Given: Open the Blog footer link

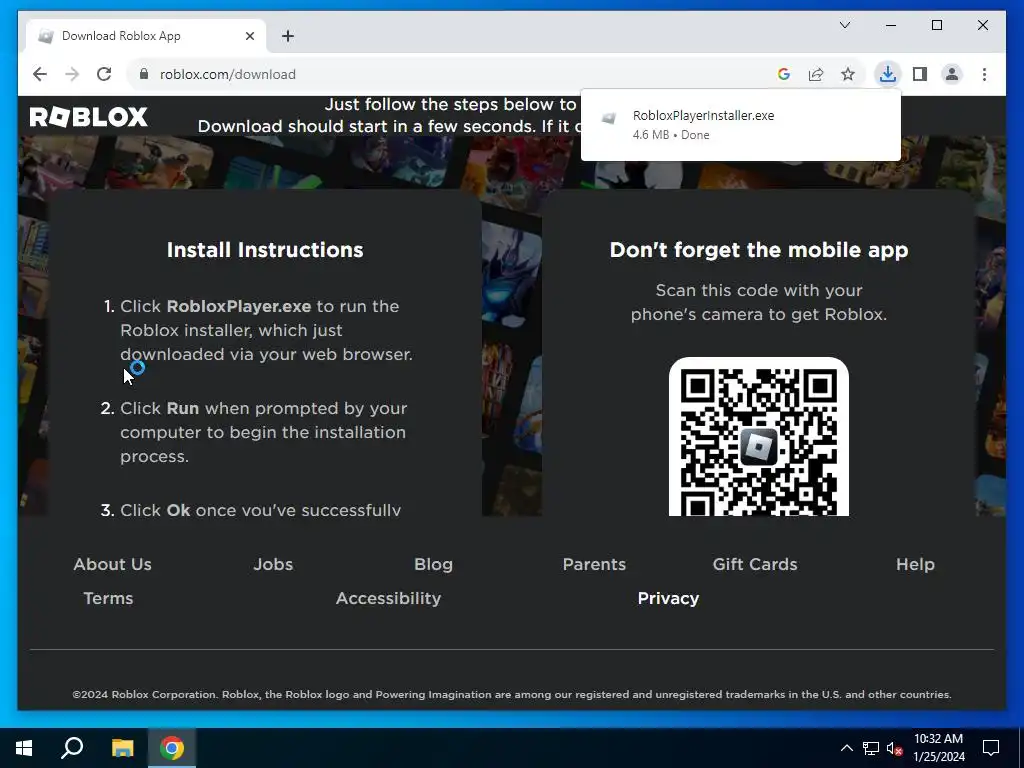Looking at the screenshot, I should click(x=433, y=564).
